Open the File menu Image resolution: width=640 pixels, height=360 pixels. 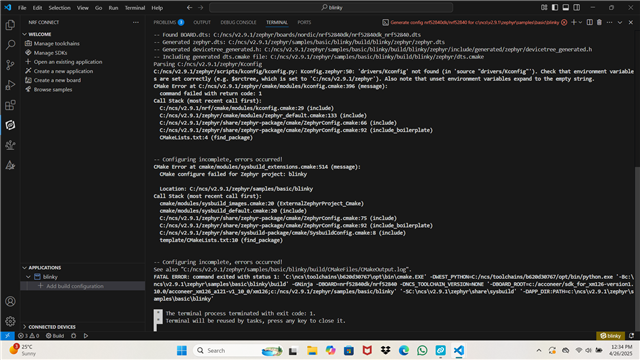coord(22,8)
